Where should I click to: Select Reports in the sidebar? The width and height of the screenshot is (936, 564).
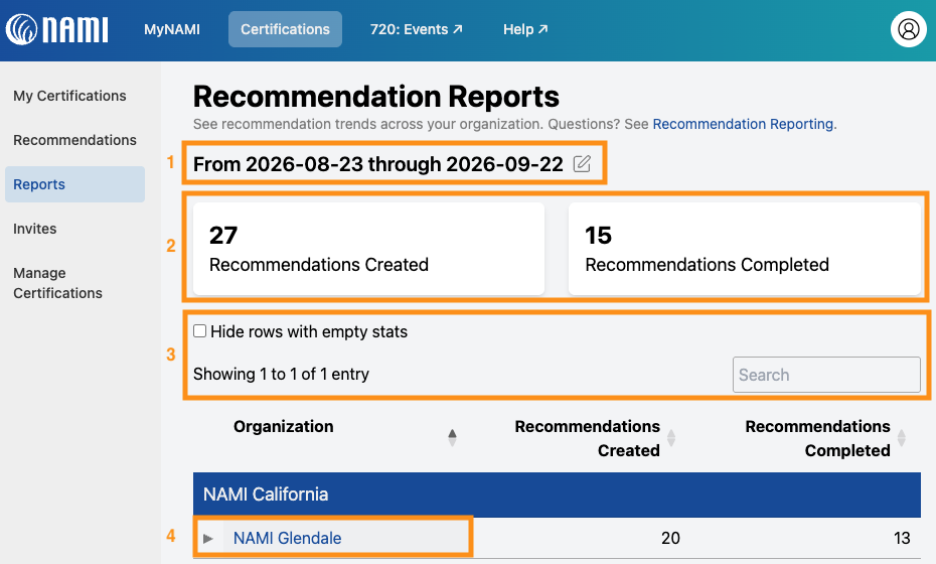coord(75,184)
